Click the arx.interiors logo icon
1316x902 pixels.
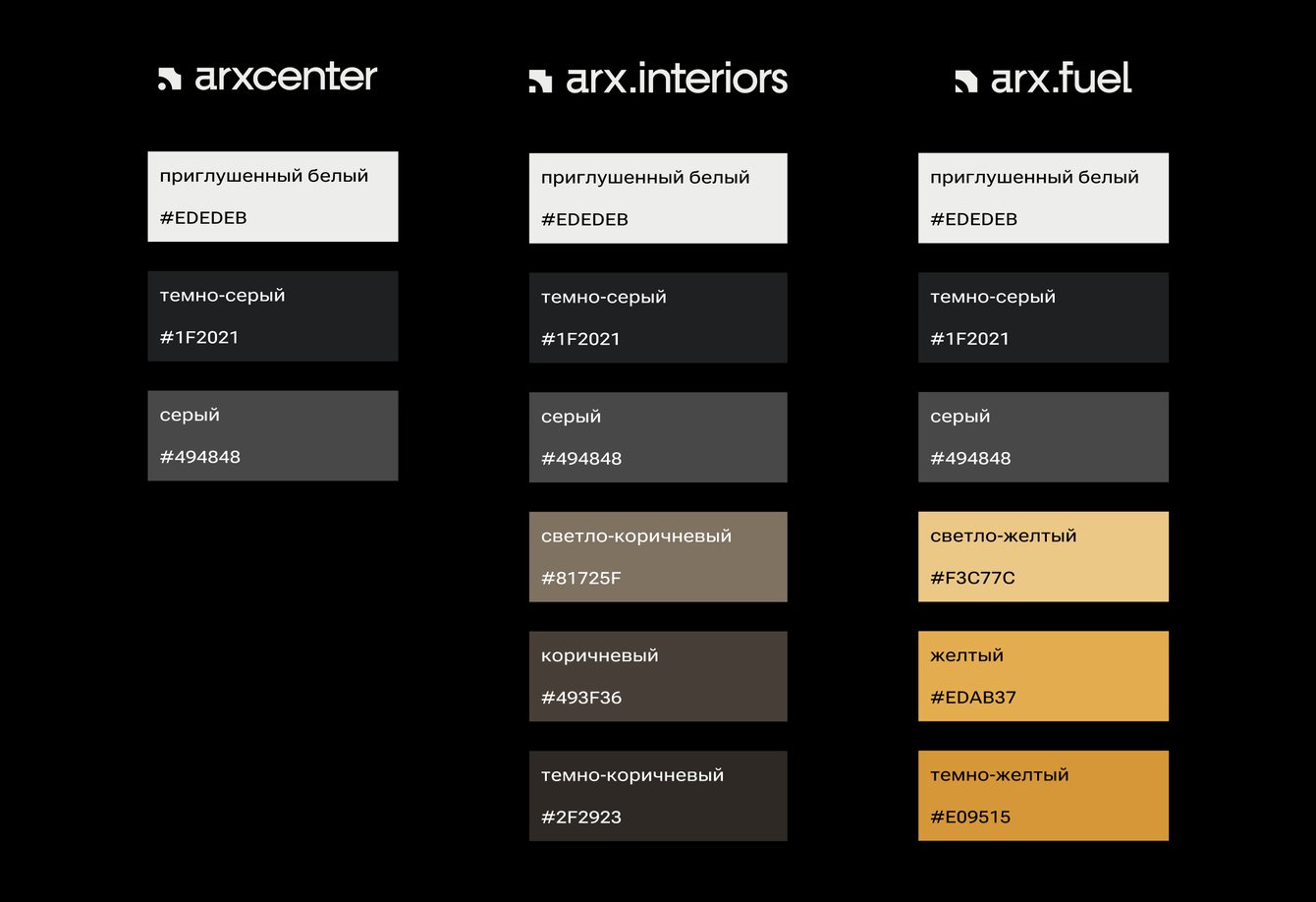[x=540, y=82]
